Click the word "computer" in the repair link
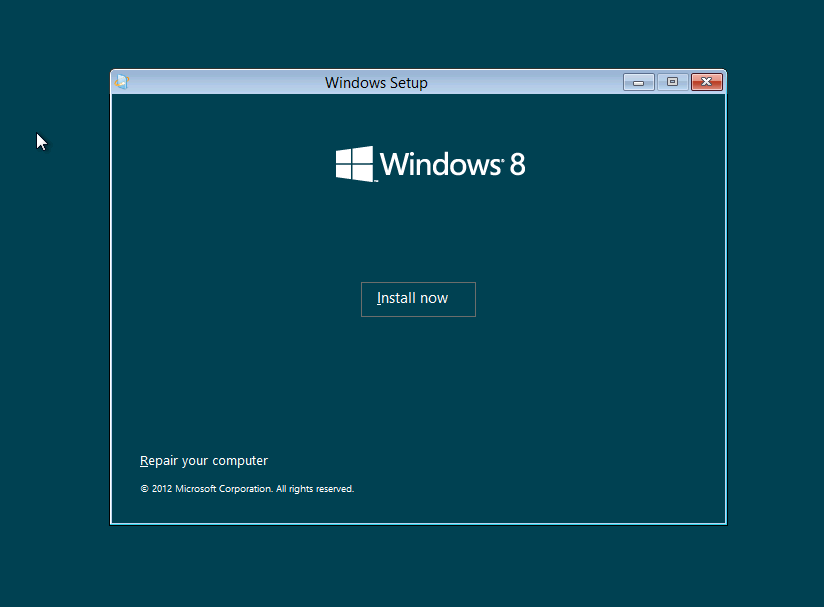This screenshot has width=824, height=607. coord(239,461)
